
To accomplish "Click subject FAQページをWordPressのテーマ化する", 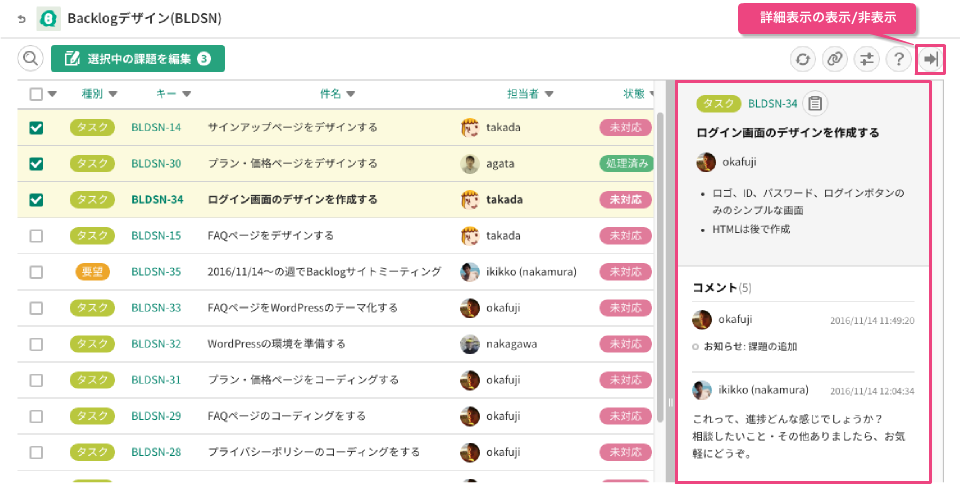I will point(302,308).
